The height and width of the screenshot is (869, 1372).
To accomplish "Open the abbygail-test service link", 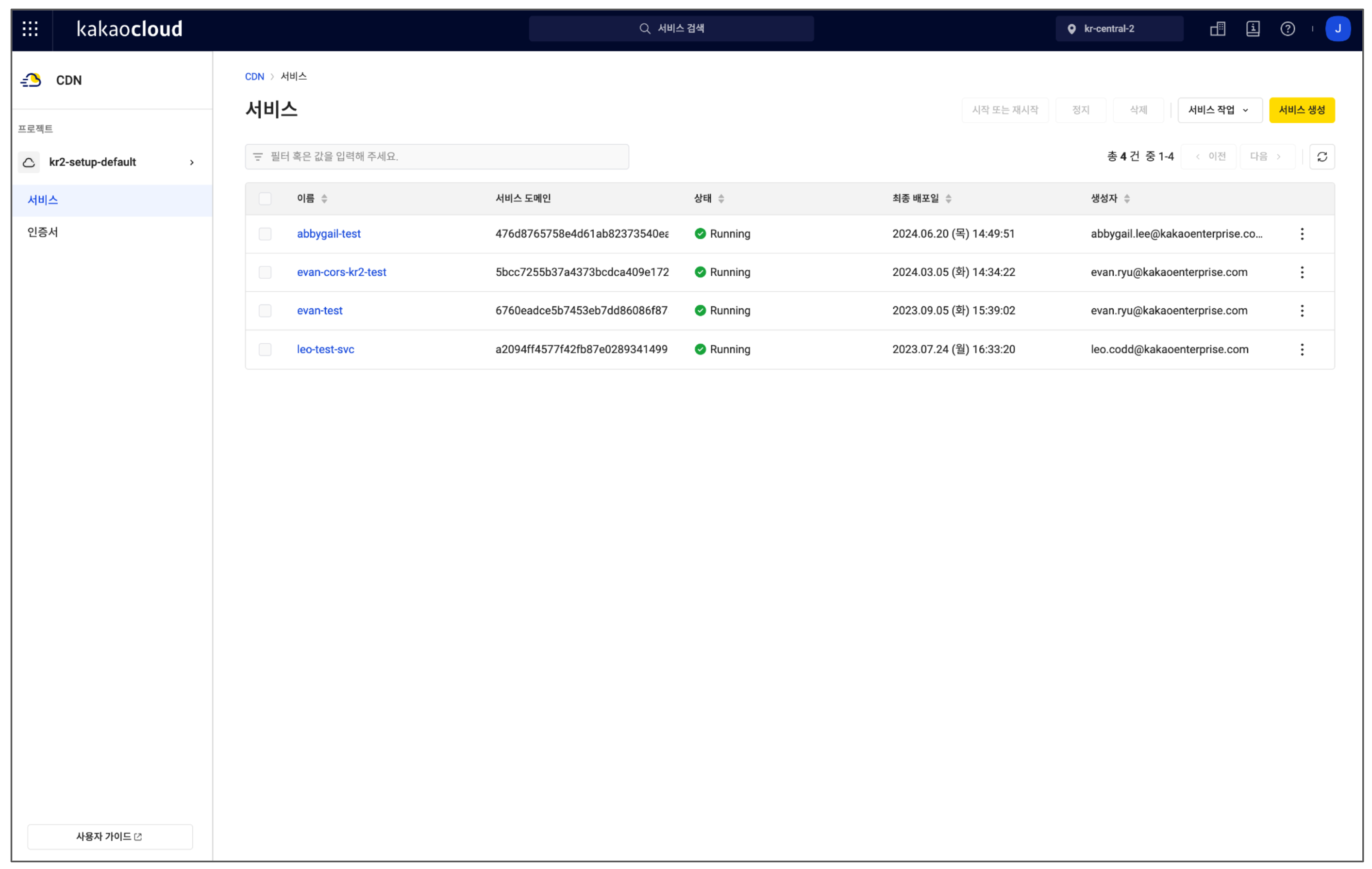I will [x=329, y=234].
